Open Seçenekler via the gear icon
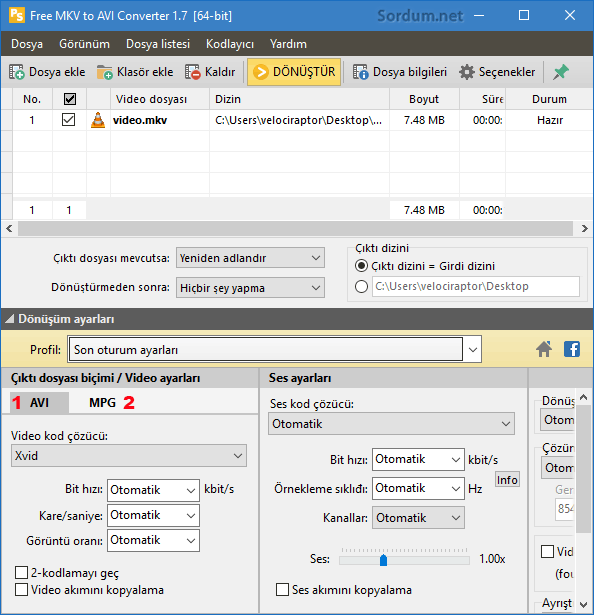This screenshot has width=594, height=615. pos(466,72)
